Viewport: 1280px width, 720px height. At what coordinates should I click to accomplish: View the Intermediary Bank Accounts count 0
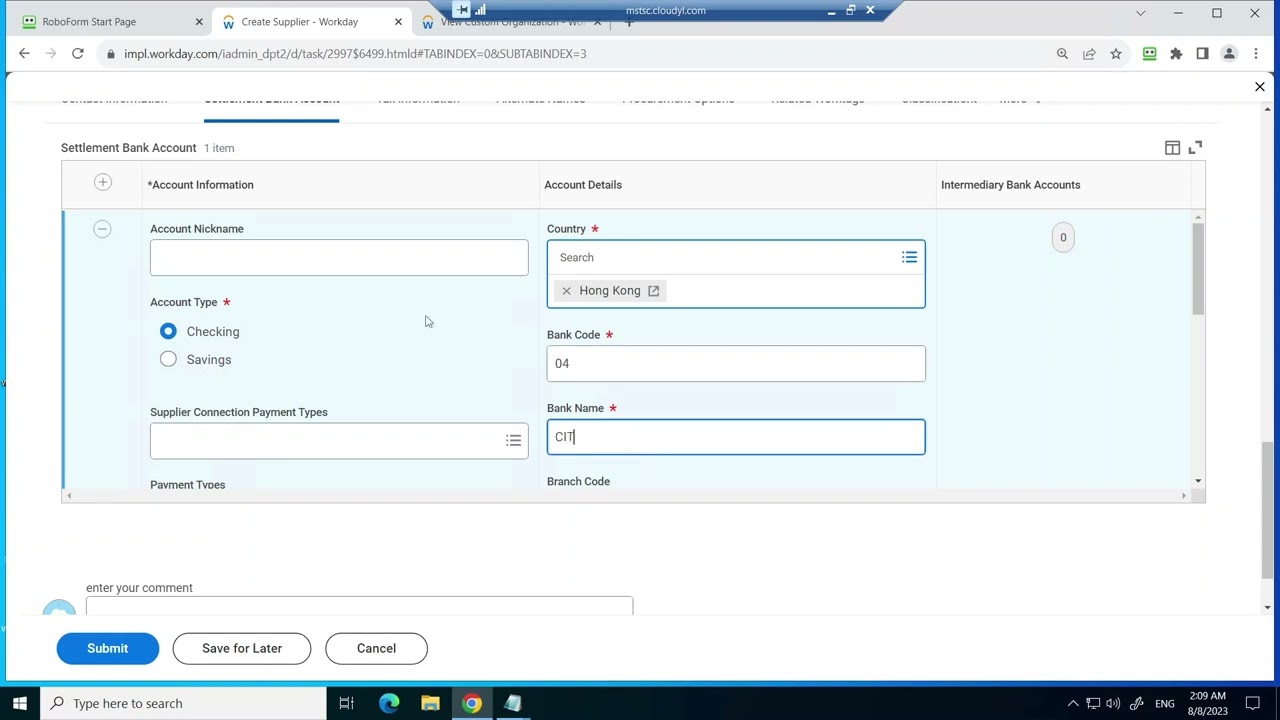point(1063,238)
